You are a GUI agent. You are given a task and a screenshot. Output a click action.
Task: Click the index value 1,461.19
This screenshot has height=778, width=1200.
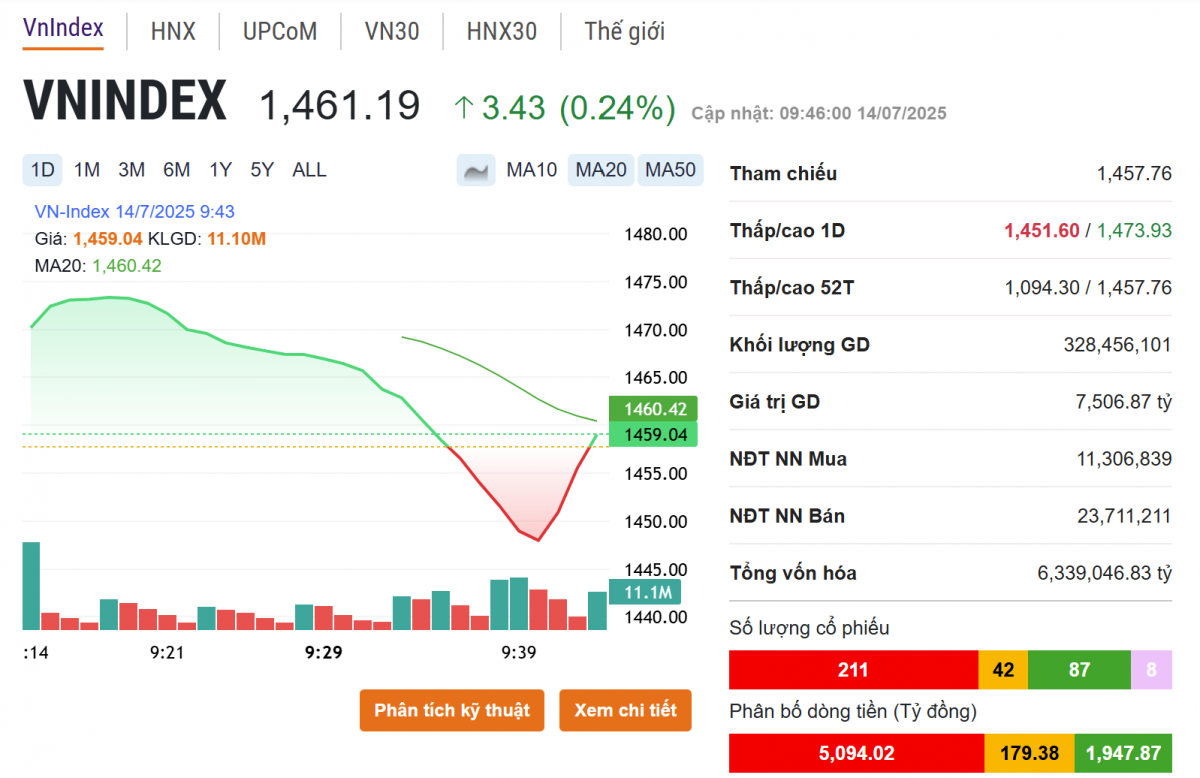click(x=340, y=105)
